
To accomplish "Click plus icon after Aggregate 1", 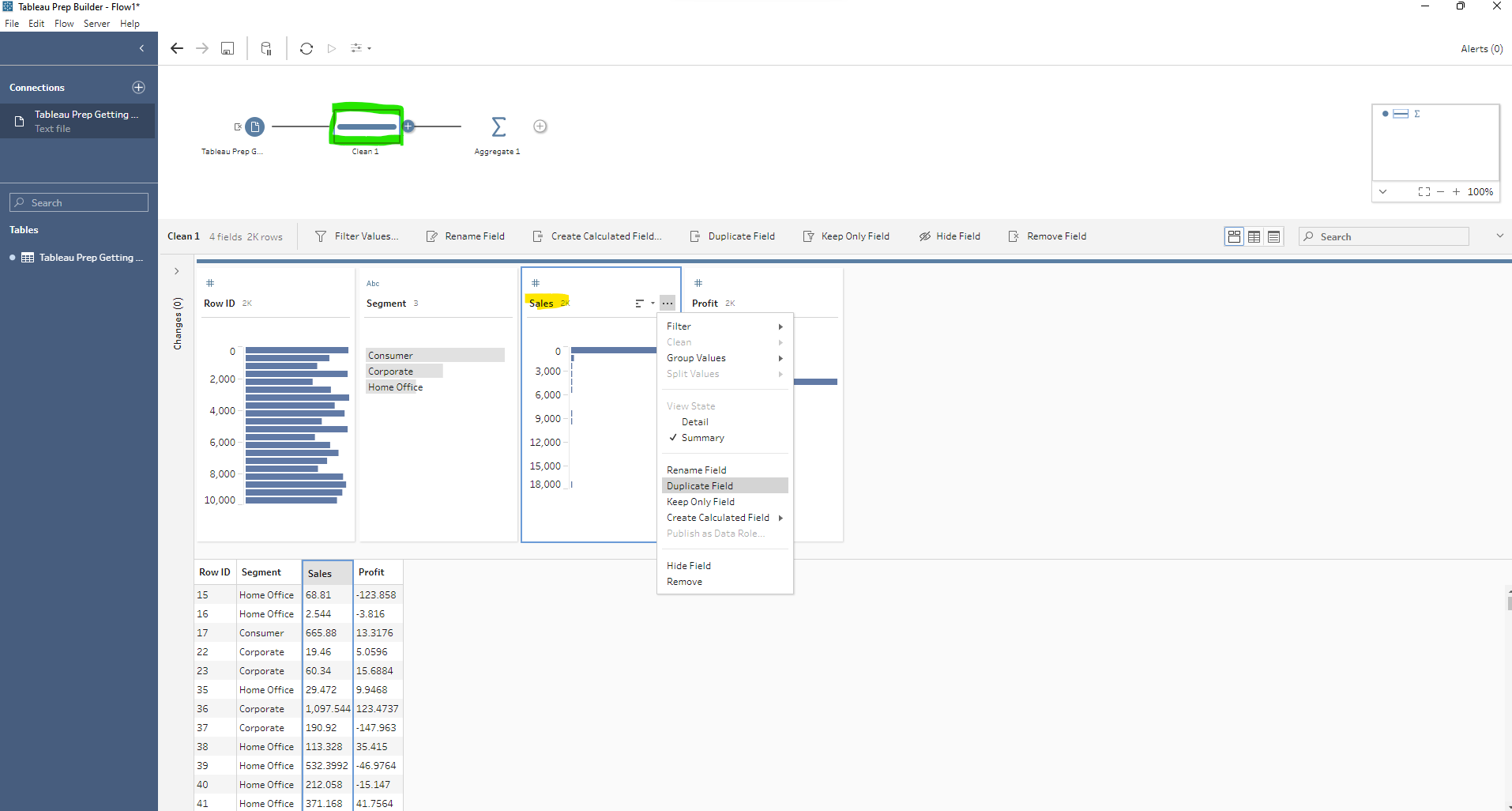I will (x=540, y=126).
